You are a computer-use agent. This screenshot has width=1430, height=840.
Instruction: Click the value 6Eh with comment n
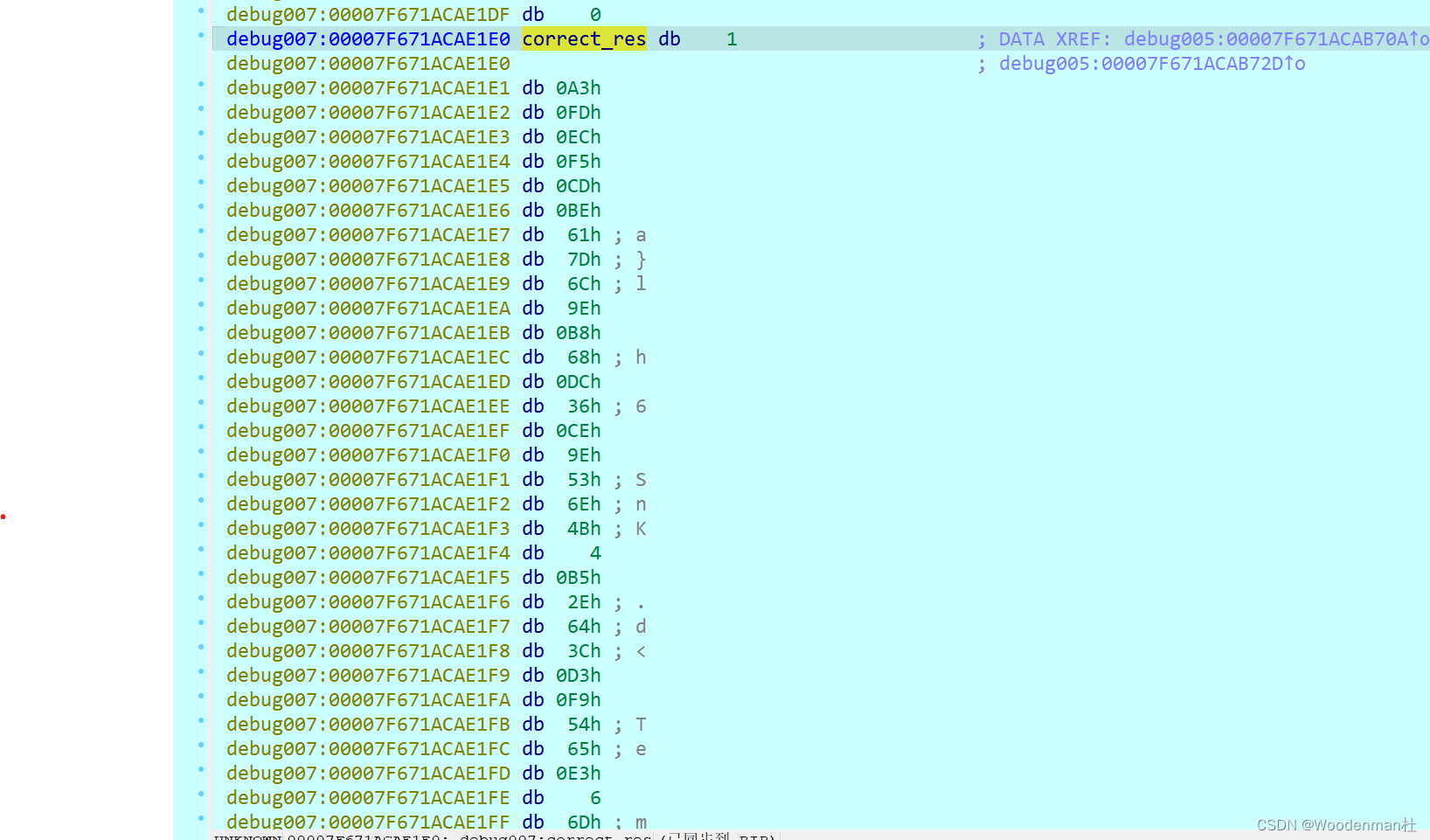pyautogui.click(x=584, y=504)
